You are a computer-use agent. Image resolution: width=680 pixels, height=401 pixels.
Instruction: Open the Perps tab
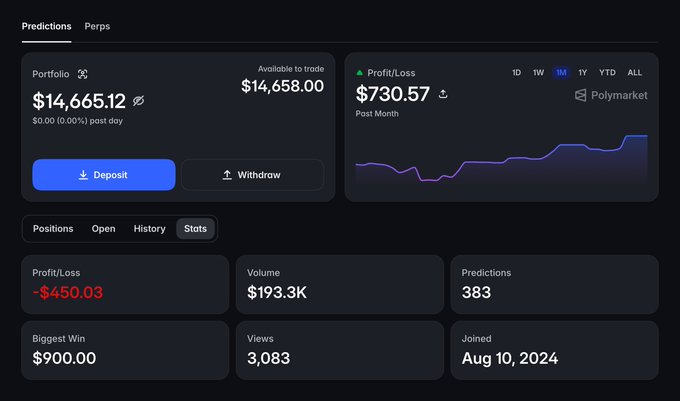pos(97,26)
